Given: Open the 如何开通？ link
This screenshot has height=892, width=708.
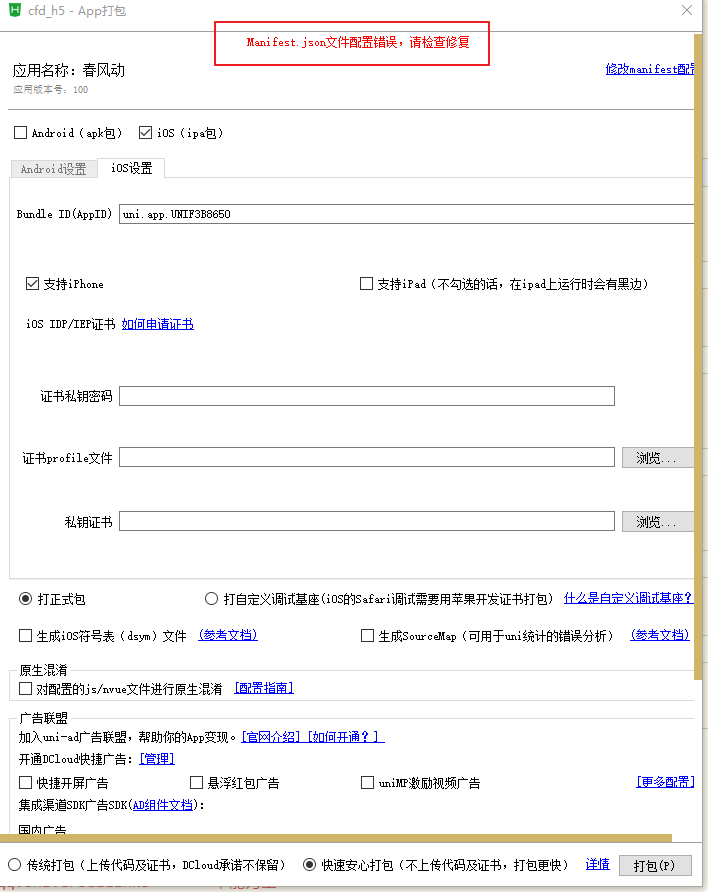Looking at the screenshot, I should pos(346,737).
